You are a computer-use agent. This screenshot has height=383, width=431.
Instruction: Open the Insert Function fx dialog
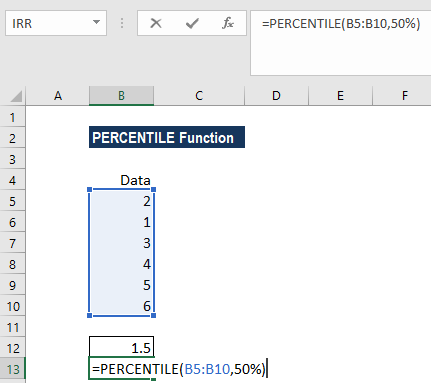228,23
